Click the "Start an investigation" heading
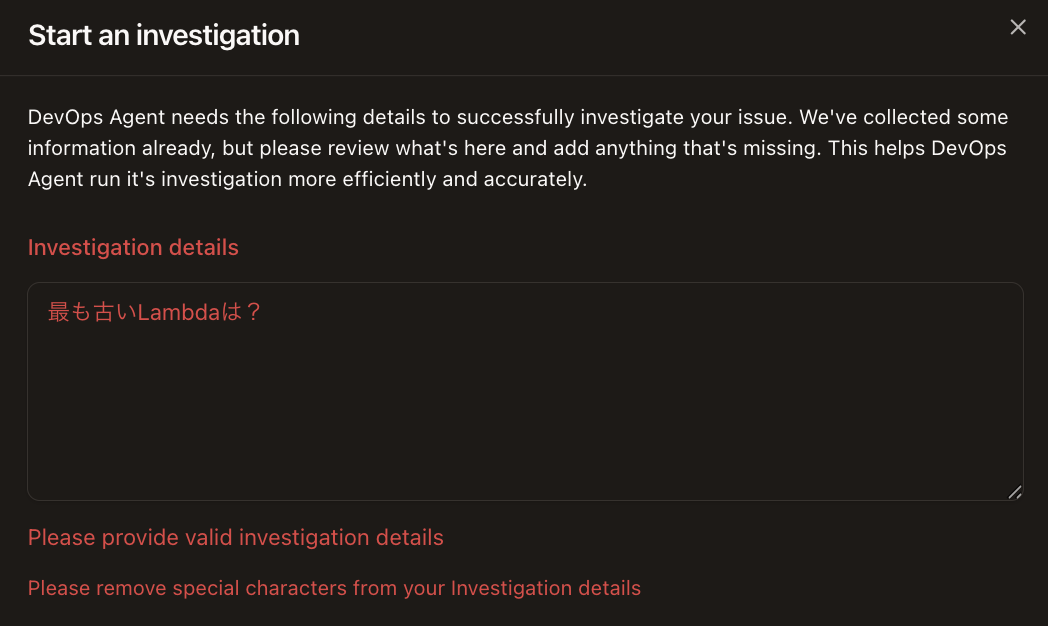This screenshot has height=626, width=1048. click(x=164, y=35)
